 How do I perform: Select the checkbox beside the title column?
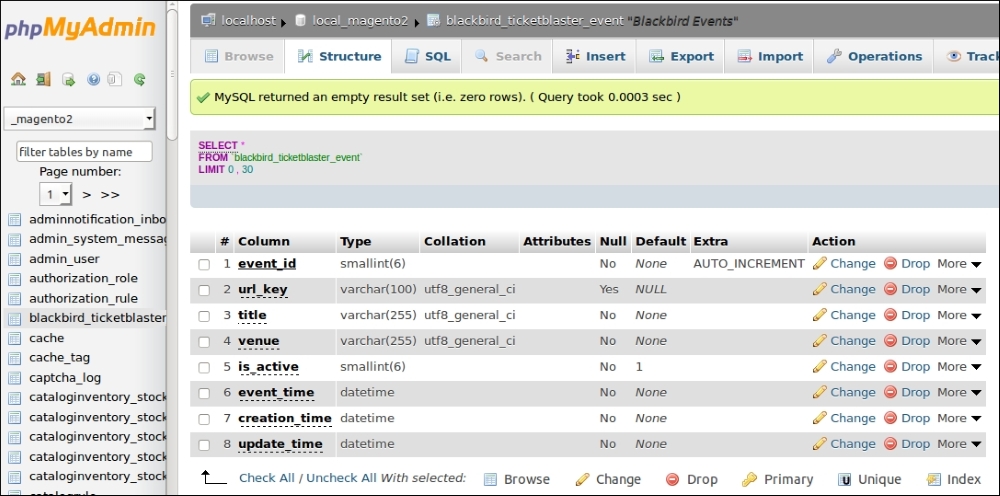(204, 316)
